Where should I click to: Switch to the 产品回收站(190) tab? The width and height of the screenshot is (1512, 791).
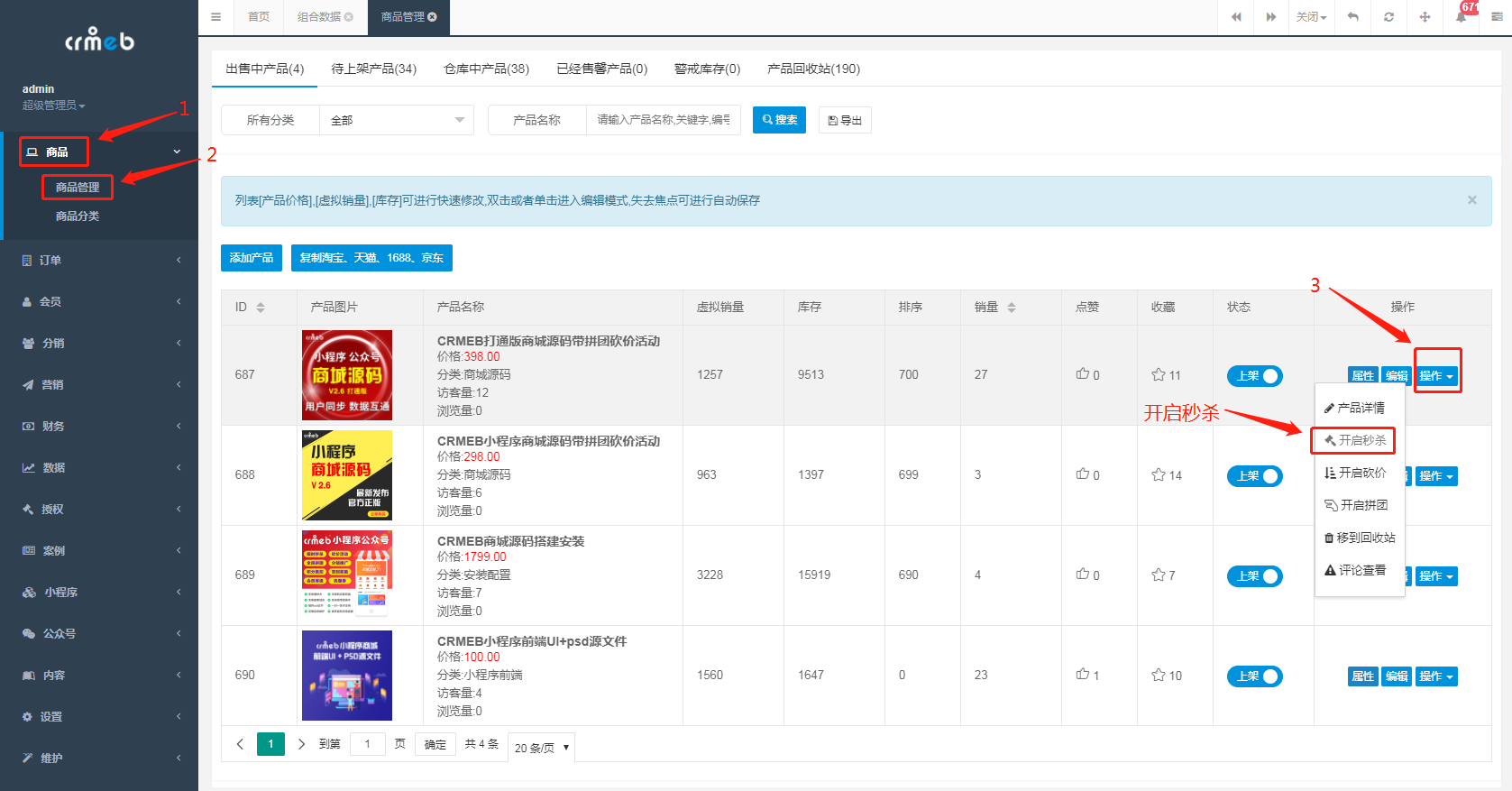pos(813,69)
